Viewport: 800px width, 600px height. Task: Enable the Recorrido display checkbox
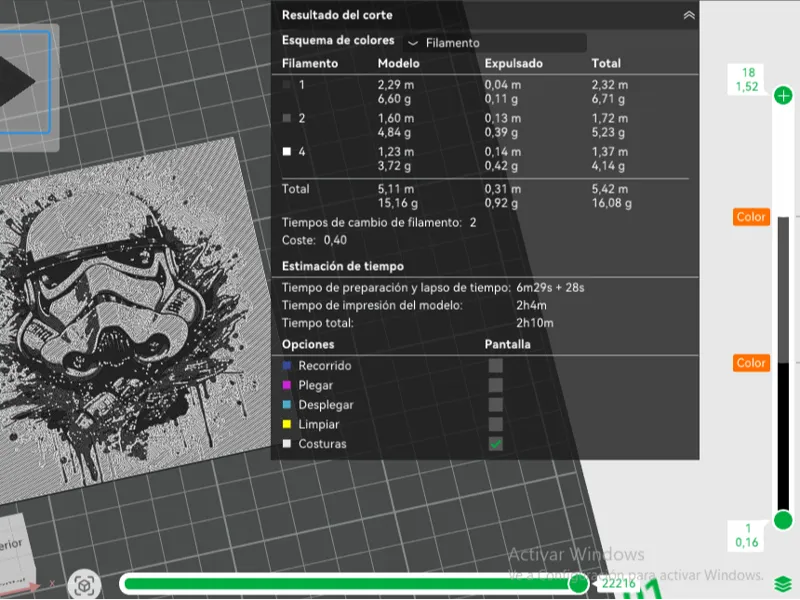(x=495, y=365)
